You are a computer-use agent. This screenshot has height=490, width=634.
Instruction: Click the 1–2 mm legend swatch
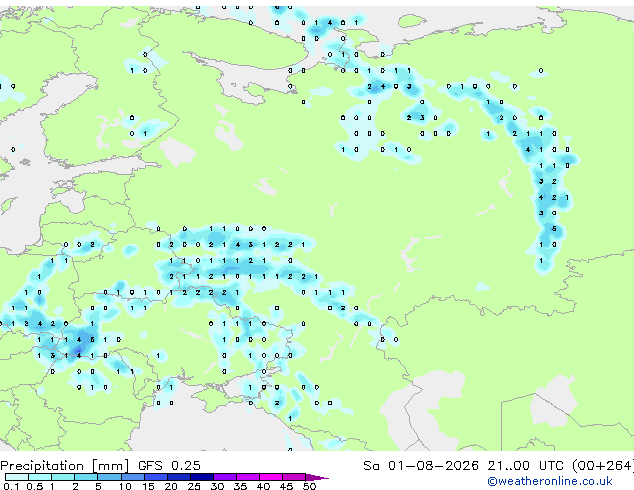pos(63,477)
